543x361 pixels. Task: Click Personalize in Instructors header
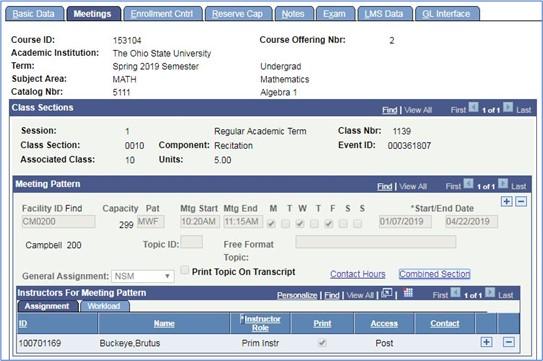click(297, 295)
